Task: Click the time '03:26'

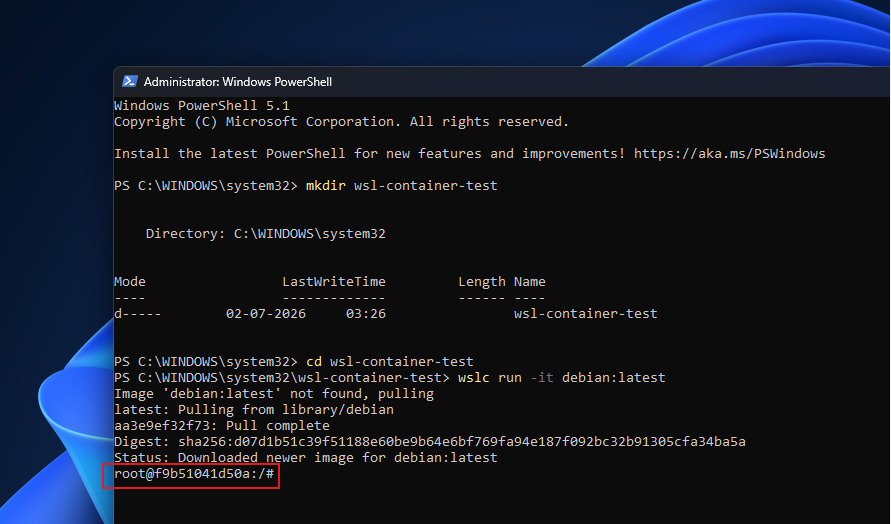Action: pos(365,314)
